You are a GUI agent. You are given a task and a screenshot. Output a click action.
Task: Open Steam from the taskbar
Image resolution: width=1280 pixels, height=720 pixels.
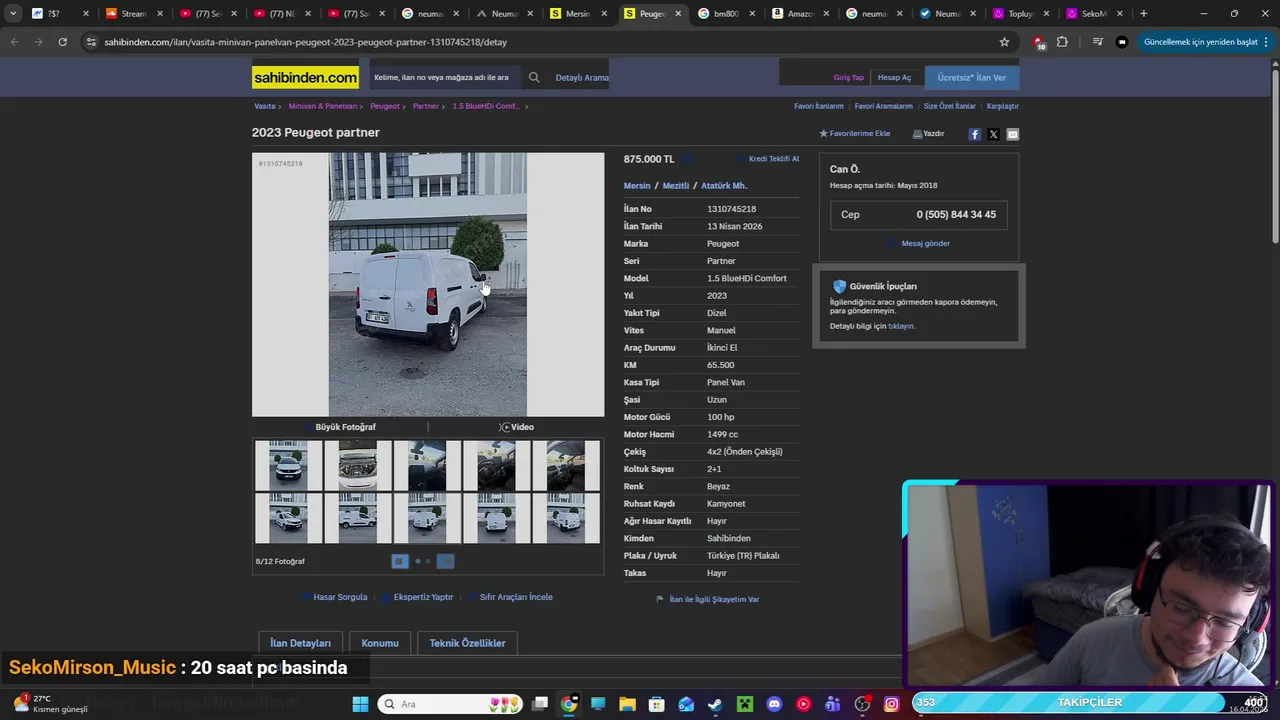[715, 704]
